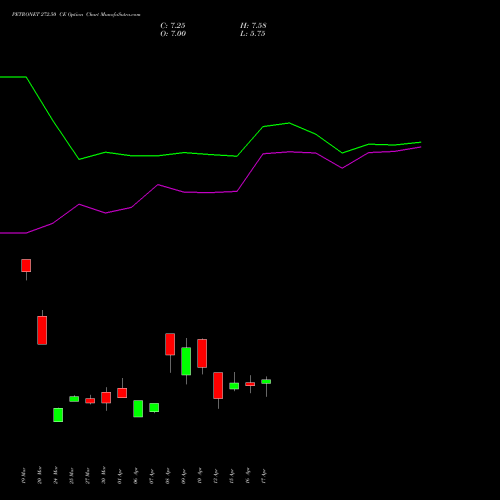
Task: Click the high value H: 7.58
Action: pos(253,25)
